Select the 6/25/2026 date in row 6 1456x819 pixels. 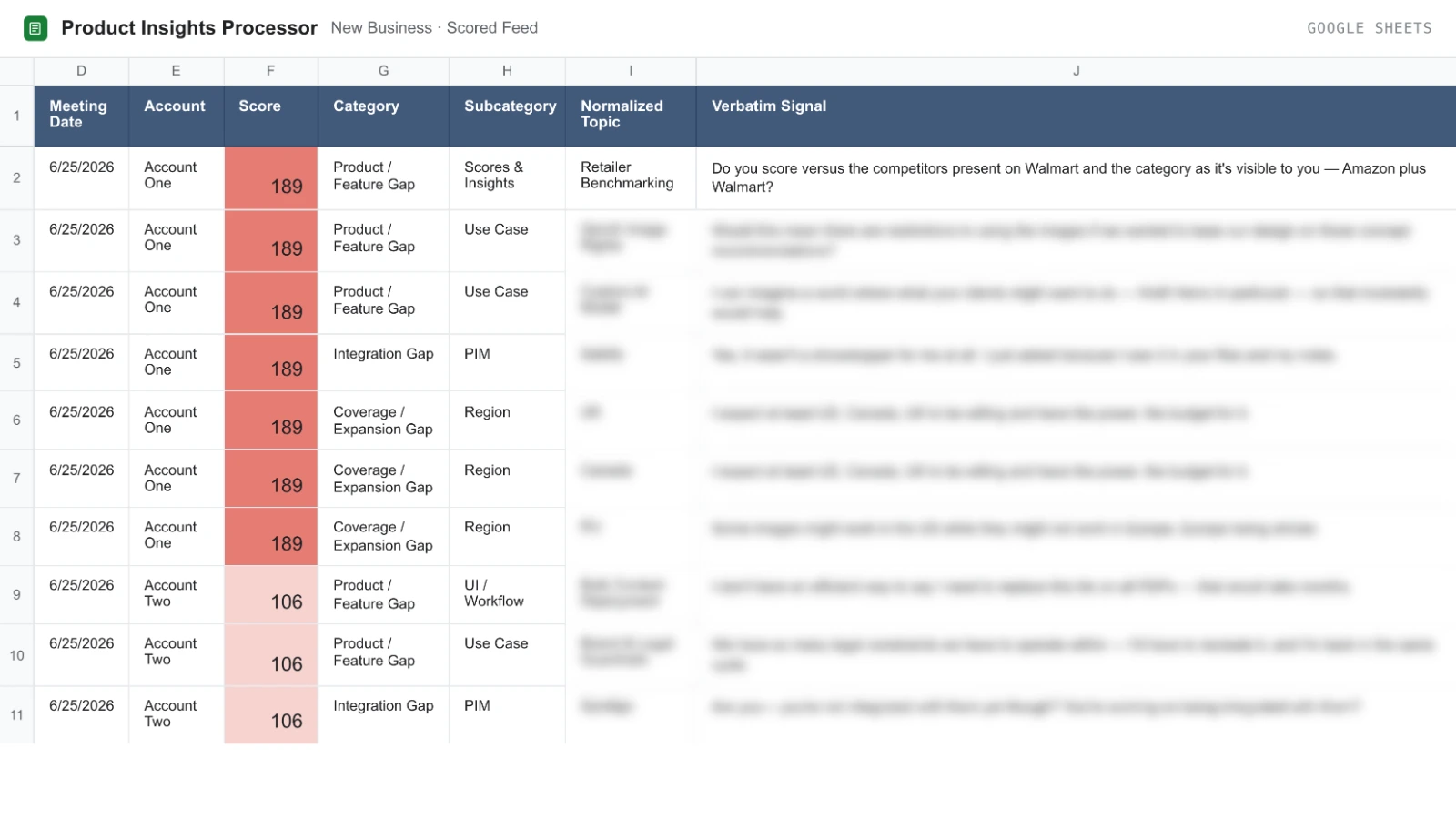coord(82,420)
